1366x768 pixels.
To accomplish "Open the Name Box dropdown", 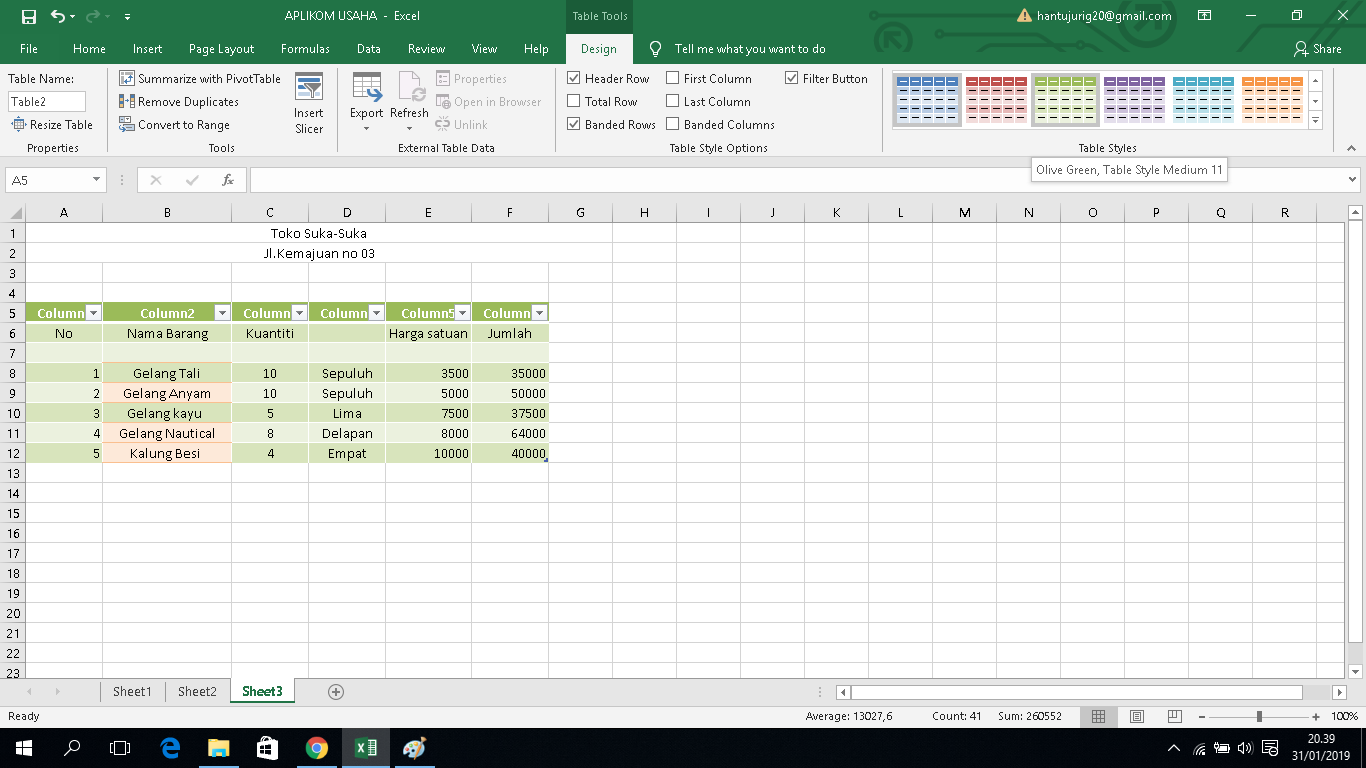I will (x=95, y=180).
